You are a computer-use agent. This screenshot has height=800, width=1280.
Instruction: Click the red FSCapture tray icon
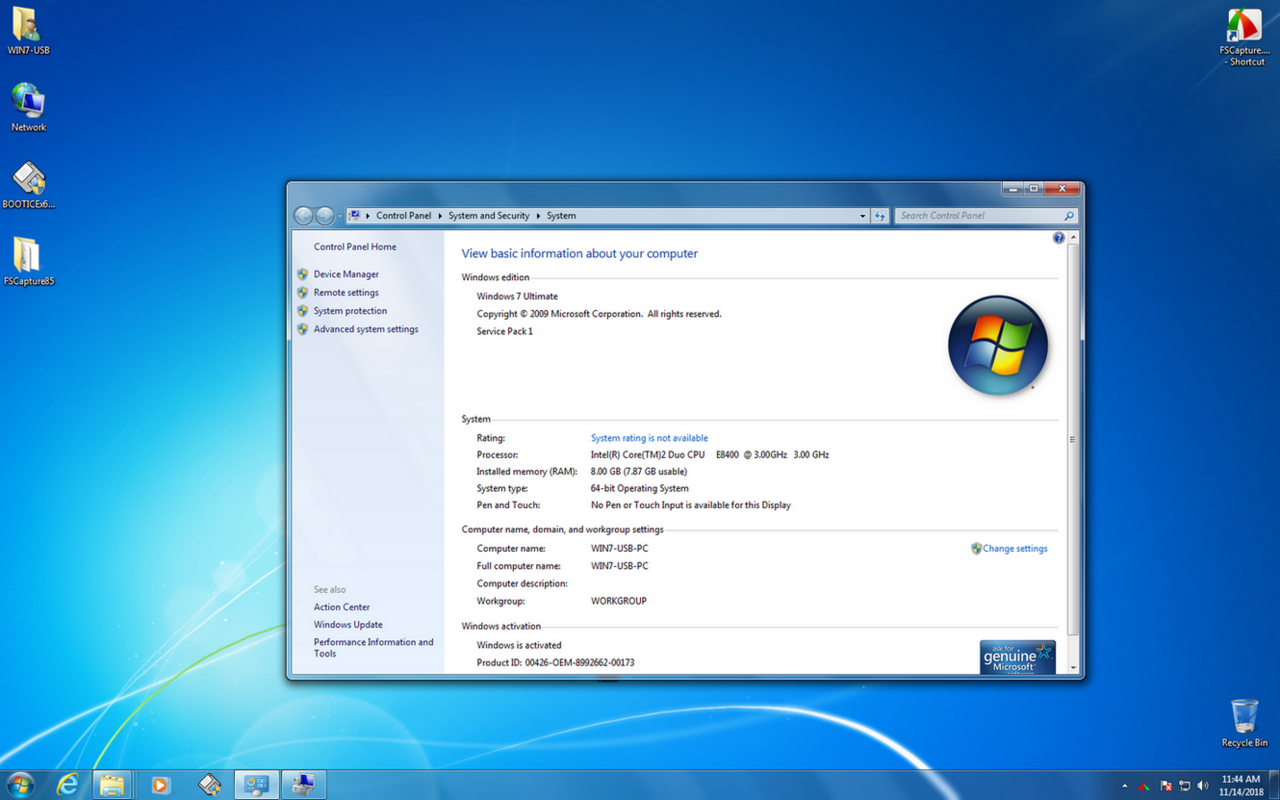click(1145, 786)
